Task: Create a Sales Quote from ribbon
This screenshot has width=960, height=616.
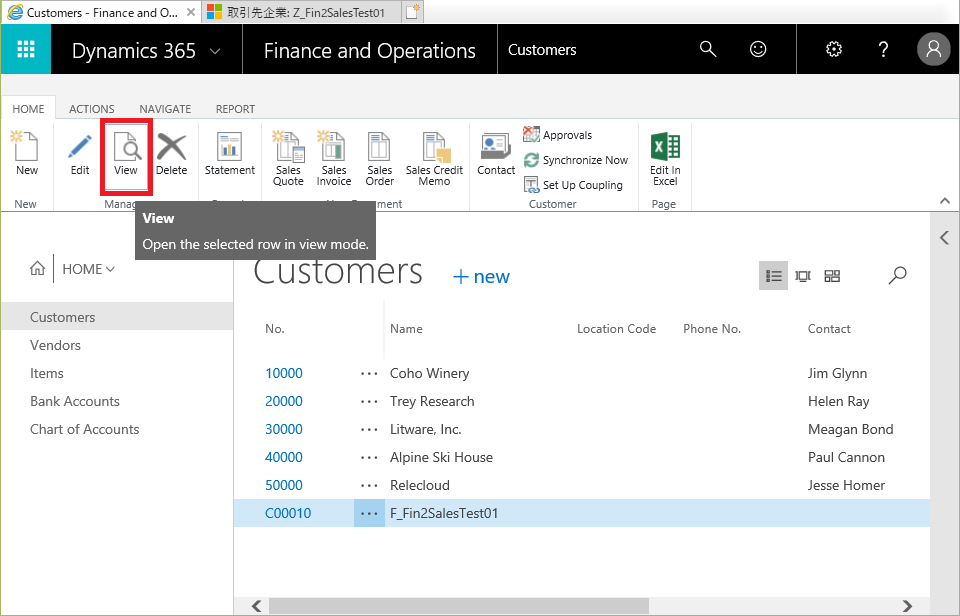Action: [x=288, y=159]
